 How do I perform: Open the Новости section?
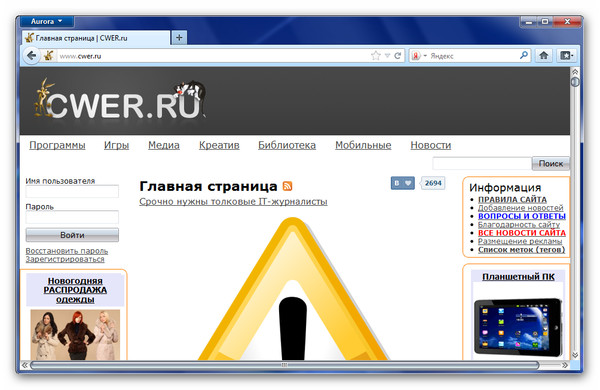point(431,145)
